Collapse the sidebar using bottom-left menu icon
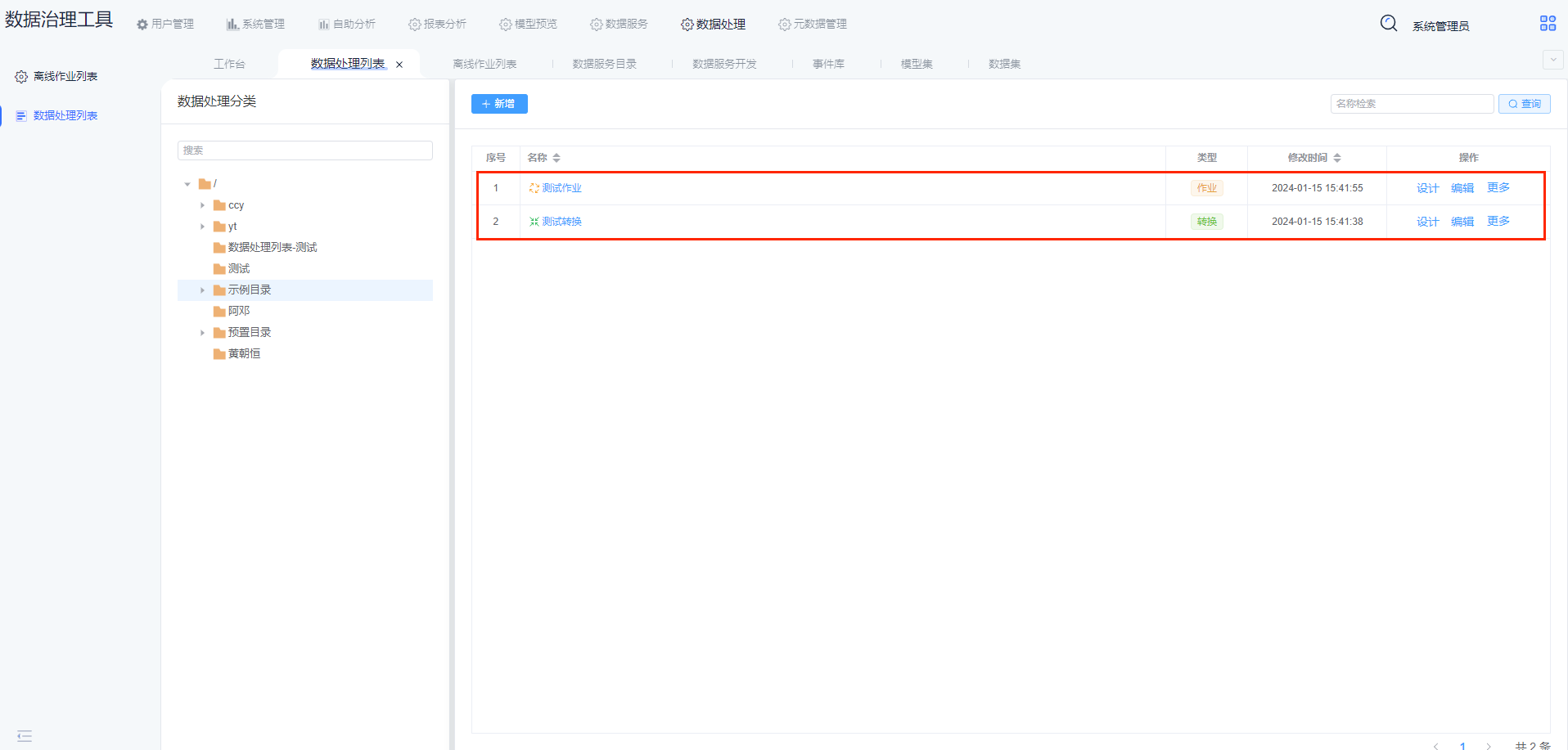The width and height of the screenshot is (1568, 750). (x=25, y=736)
